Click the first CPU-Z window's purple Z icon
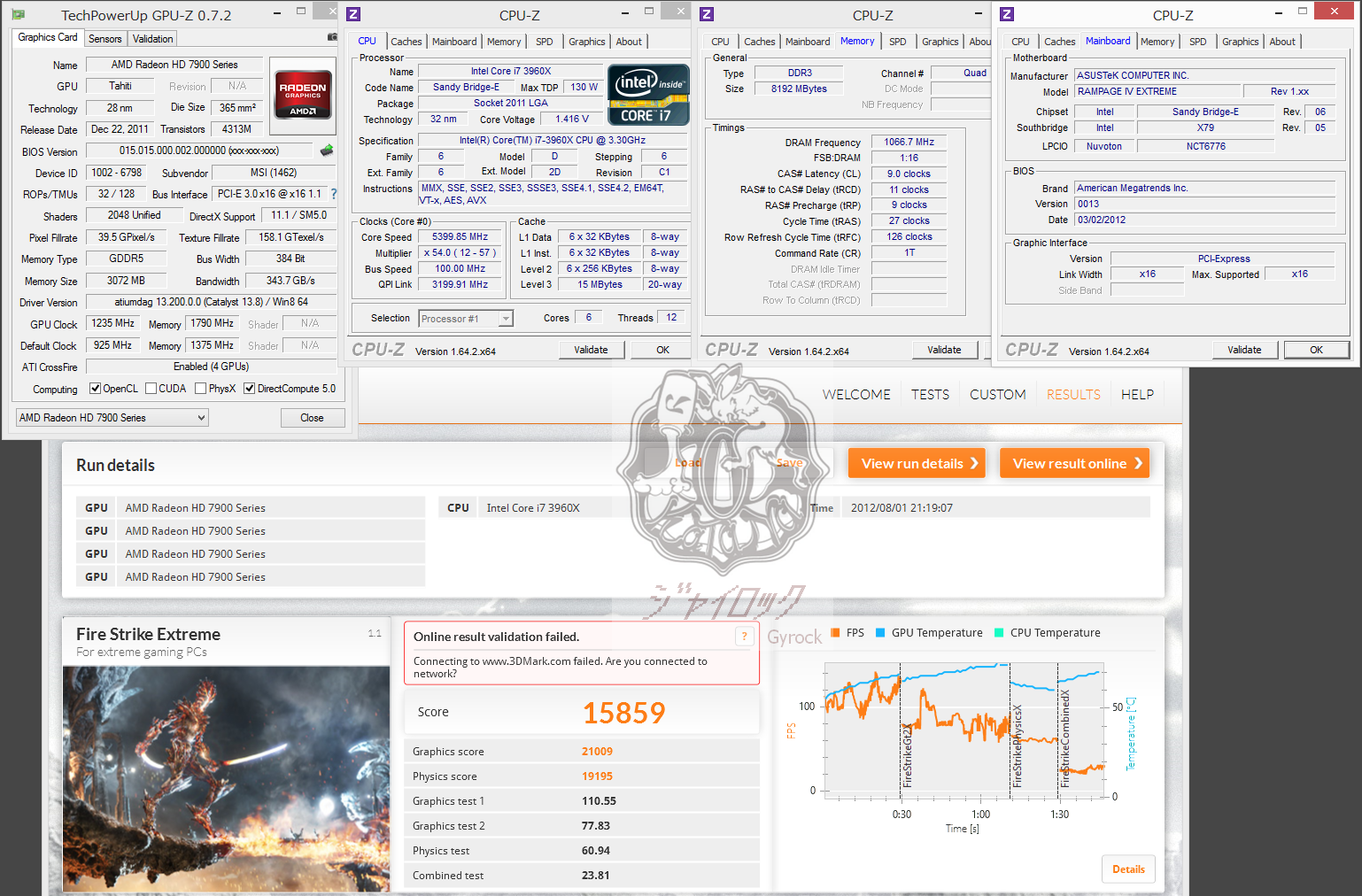Viewport: 1362px width, 896px height. tap(353, 14)
